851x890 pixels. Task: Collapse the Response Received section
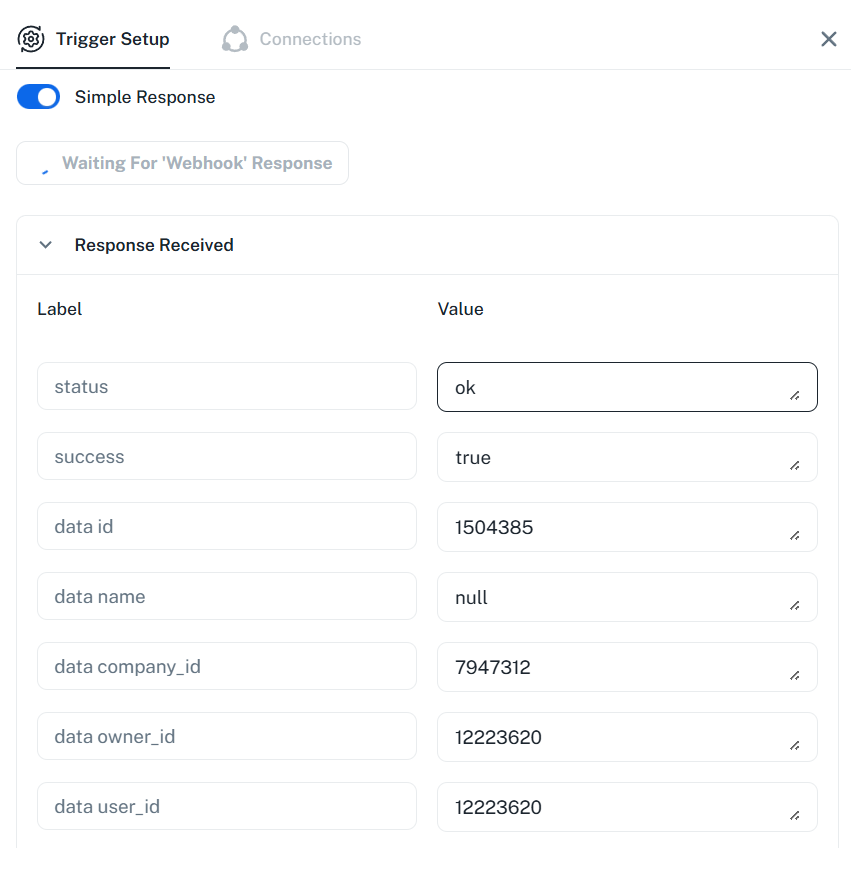(x=45, y=245)
